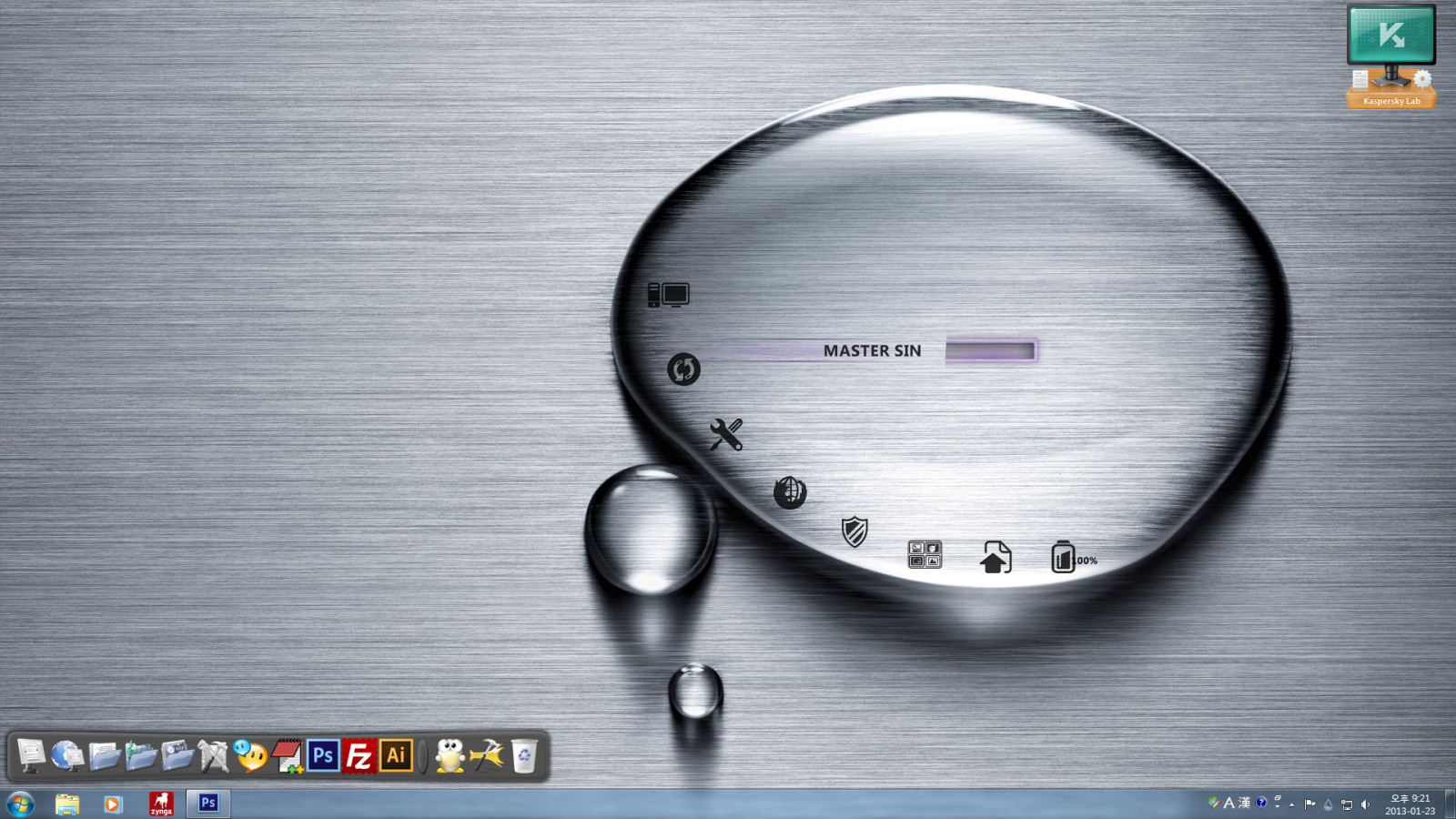The height and width of the screenshot is (819, 1456).
Task: Open the Windows Start menu
Action: pos(20,804)
